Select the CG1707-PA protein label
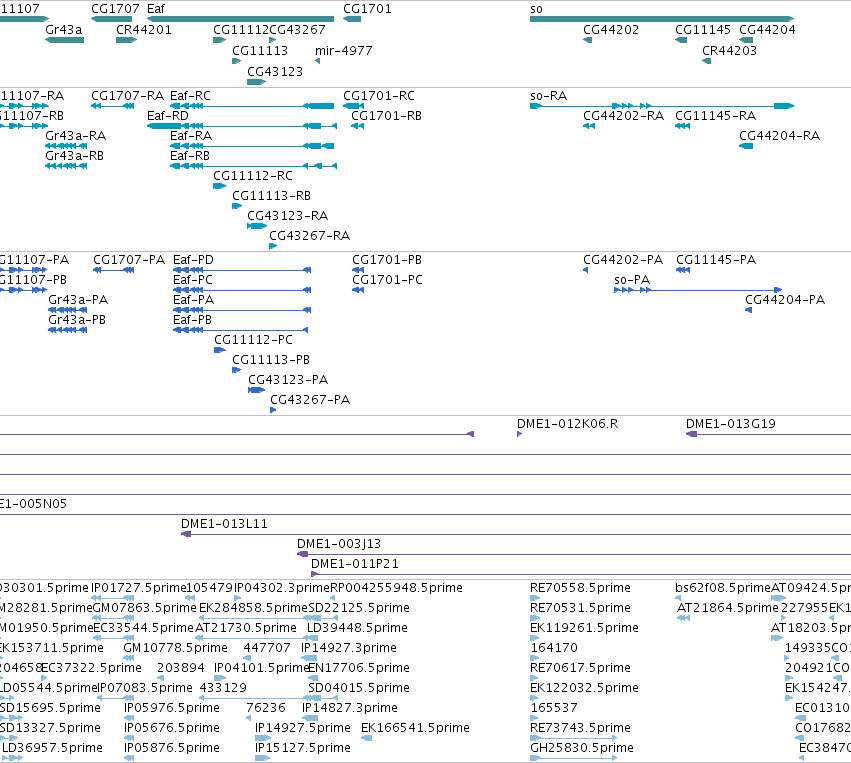 129,260
